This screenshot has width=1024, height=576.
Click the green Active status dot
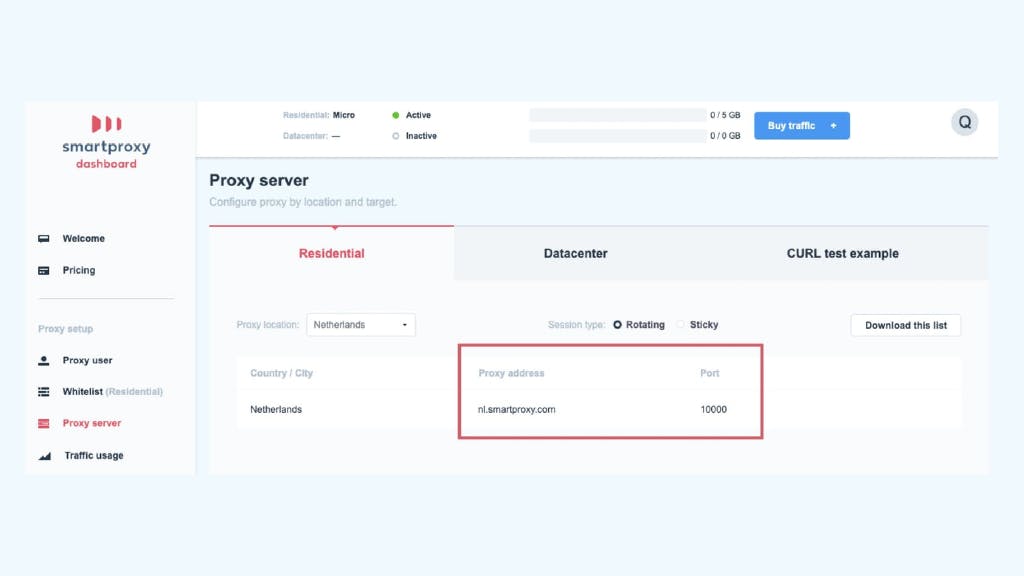[x=396, y=116]
